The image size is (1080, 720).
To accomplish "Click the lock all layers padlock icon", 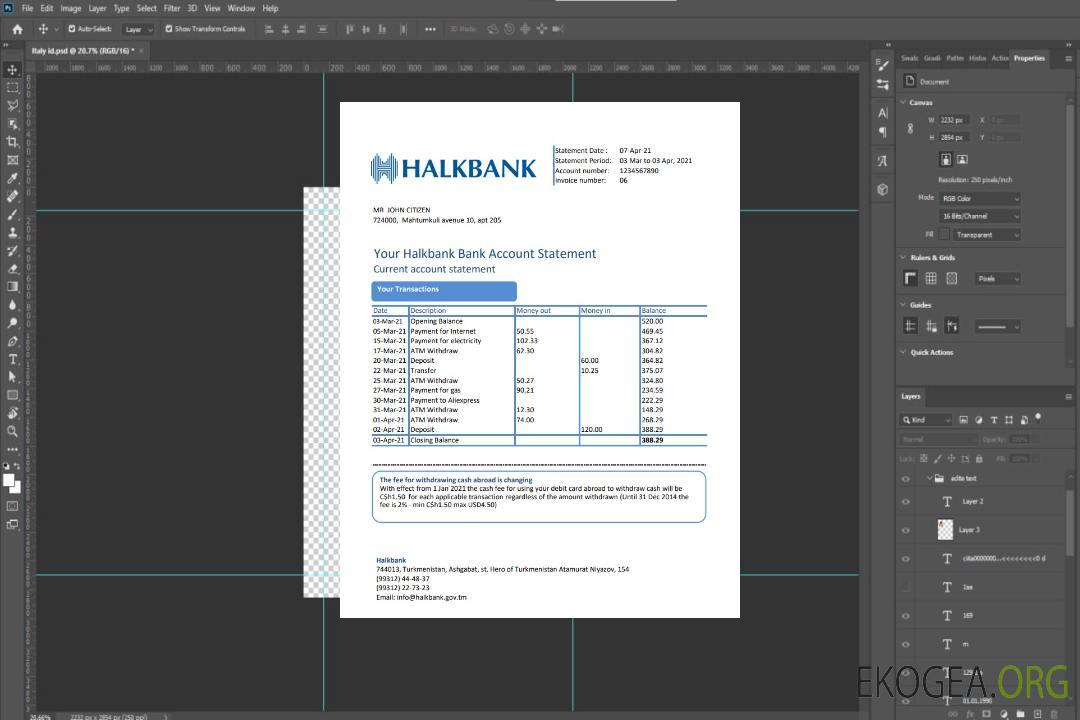I will click(x=979, y=458).
